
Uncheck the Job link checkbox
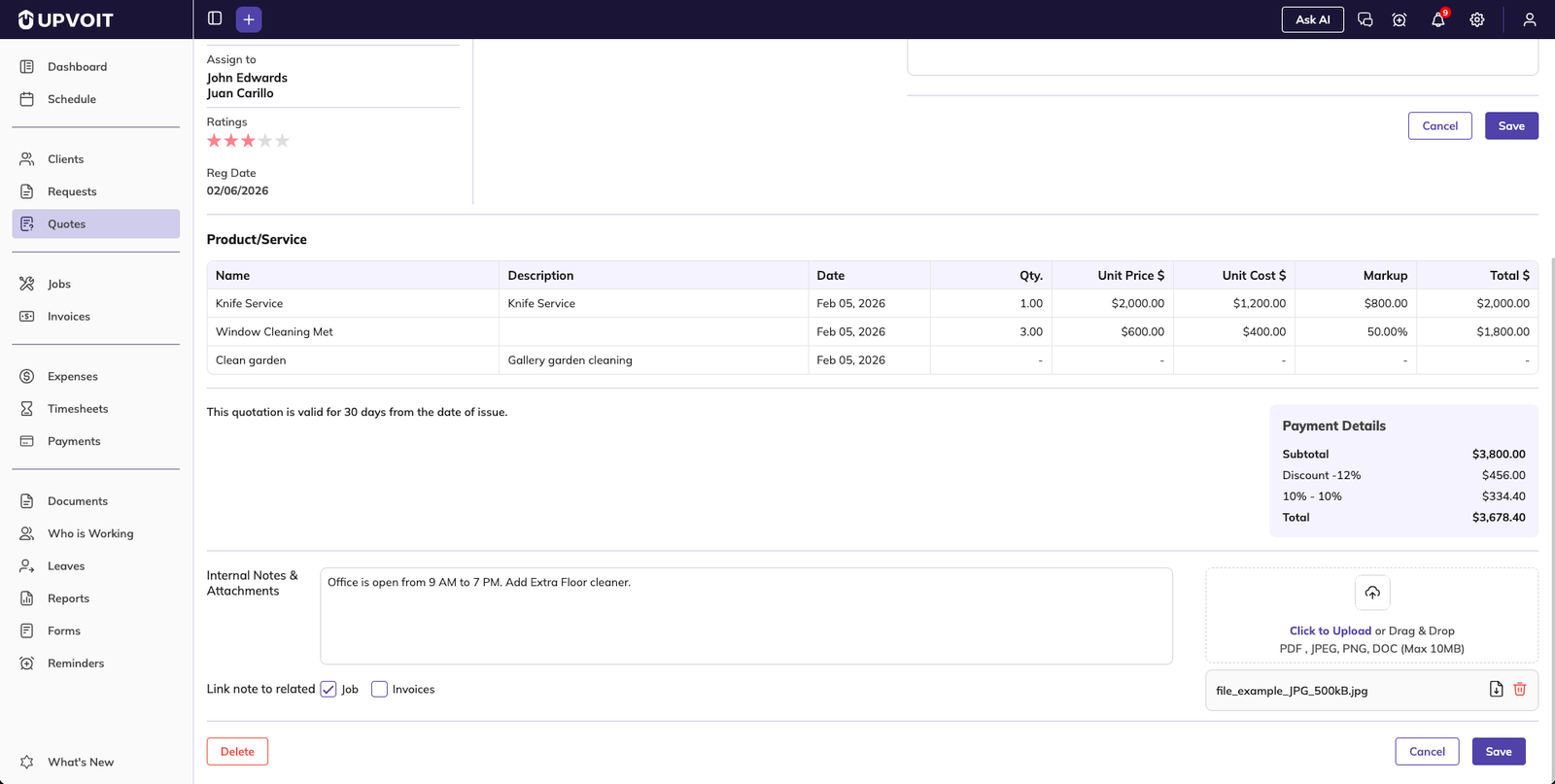tap(328, 690)
